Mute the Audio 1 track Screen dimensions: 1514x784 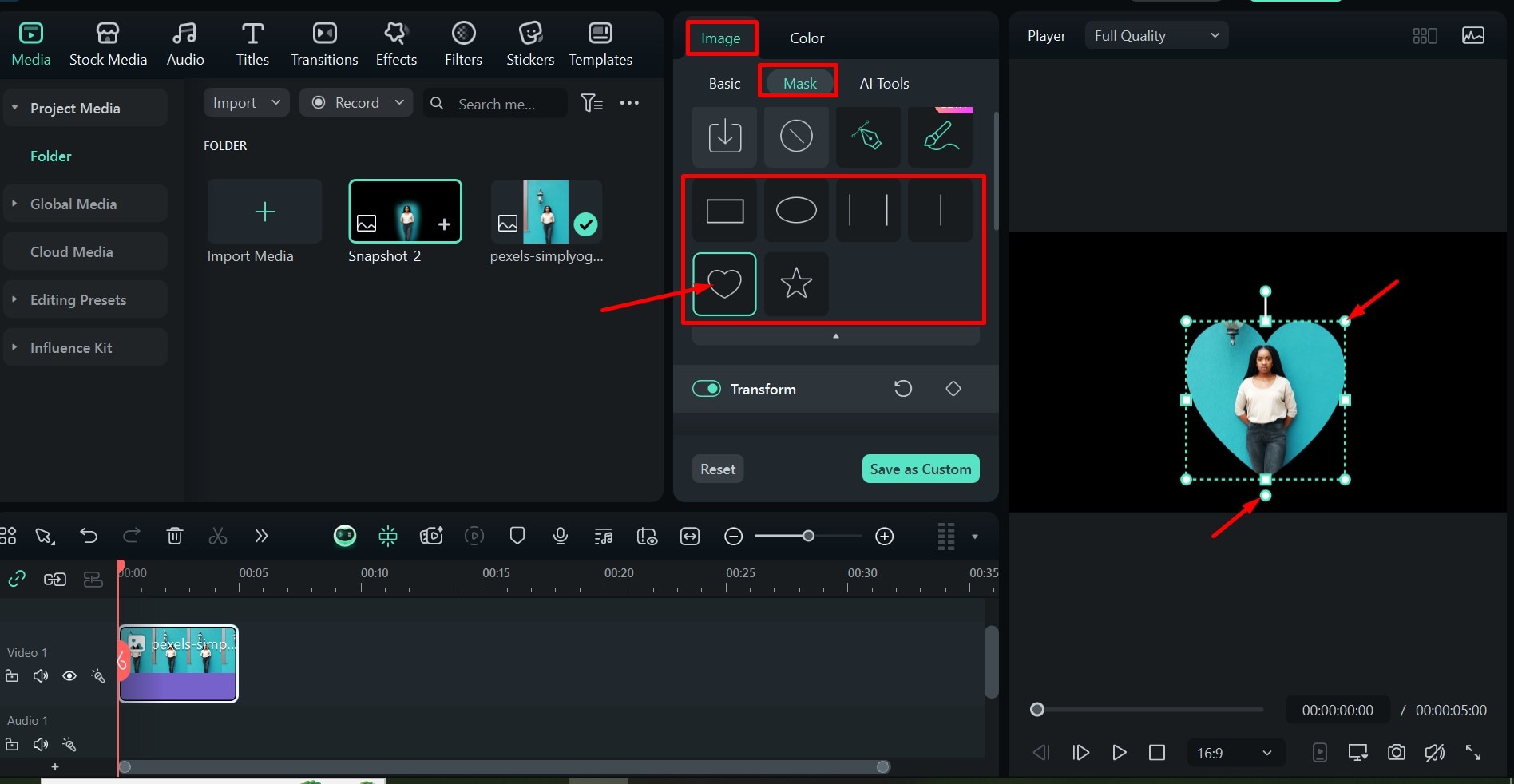point(41,744)
